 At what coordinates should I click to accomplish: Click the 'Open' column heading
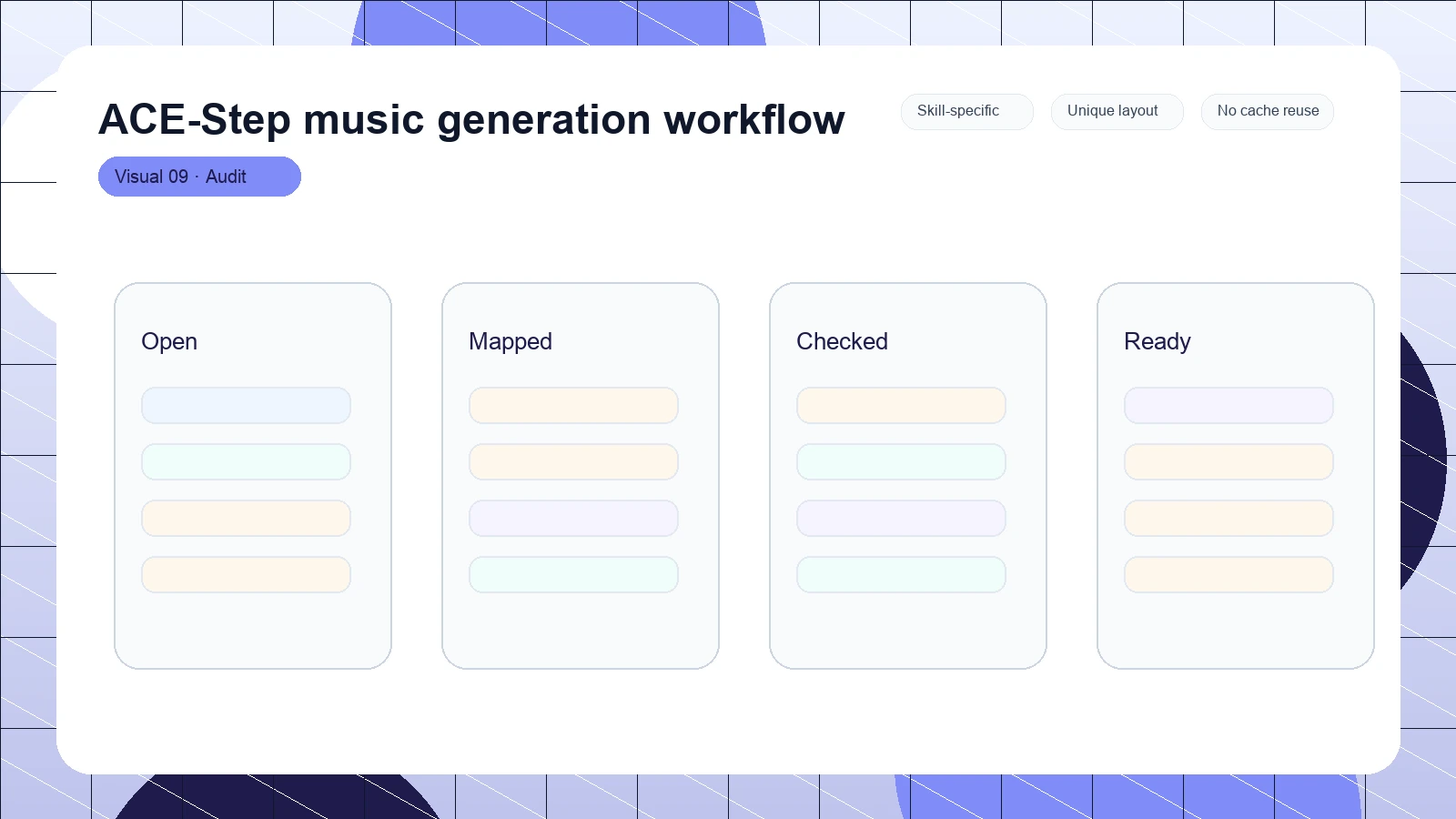pyautogui.click(x=169, y=341)
